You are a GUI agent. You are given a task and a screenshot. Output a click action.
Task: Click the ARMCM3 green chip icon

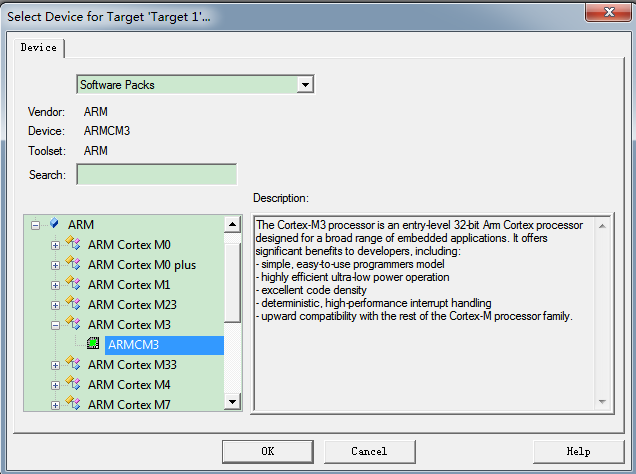pyautogui.click(x=93, y=345)
